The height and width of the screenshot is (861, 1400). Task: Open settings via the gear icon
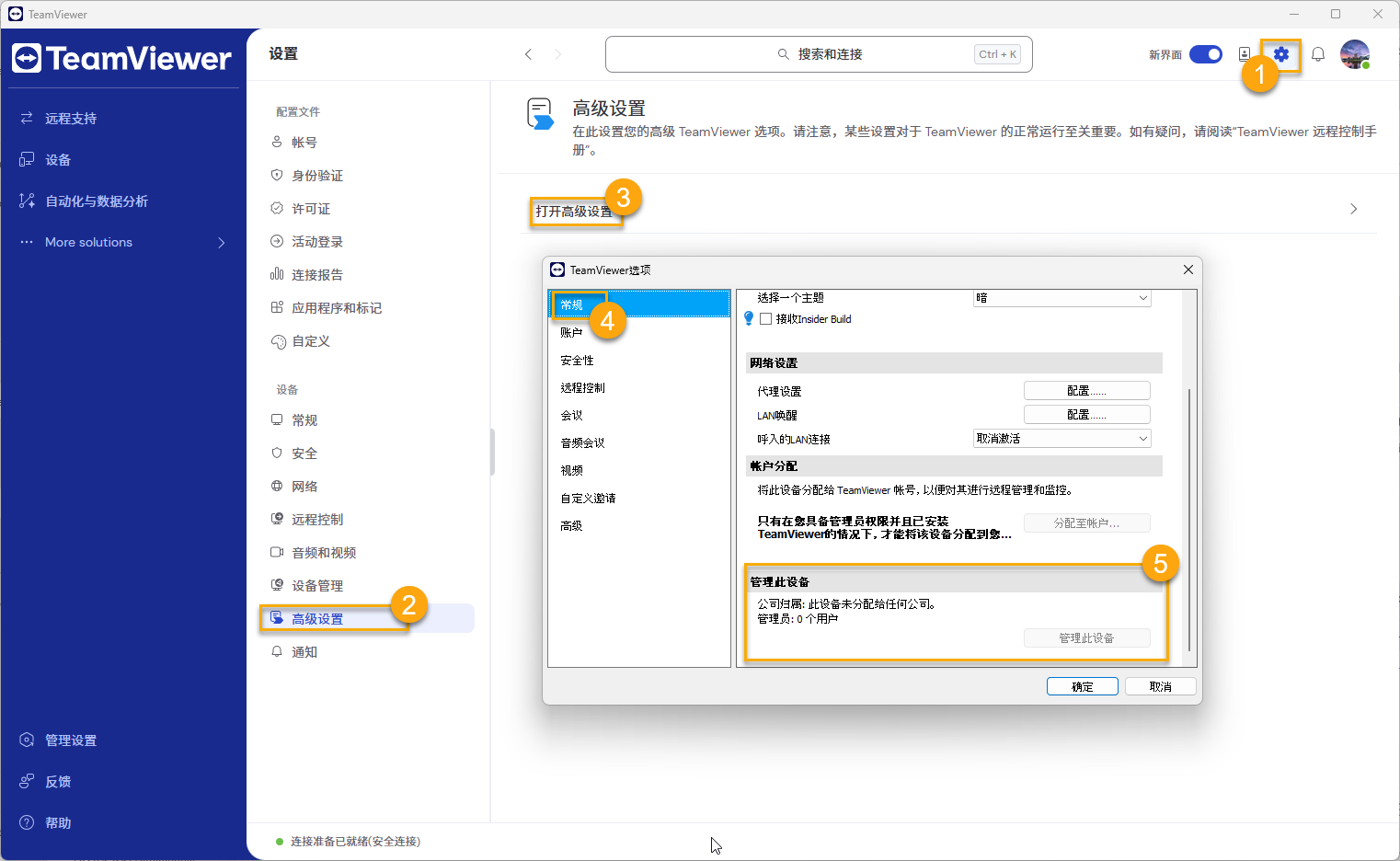1281,54
